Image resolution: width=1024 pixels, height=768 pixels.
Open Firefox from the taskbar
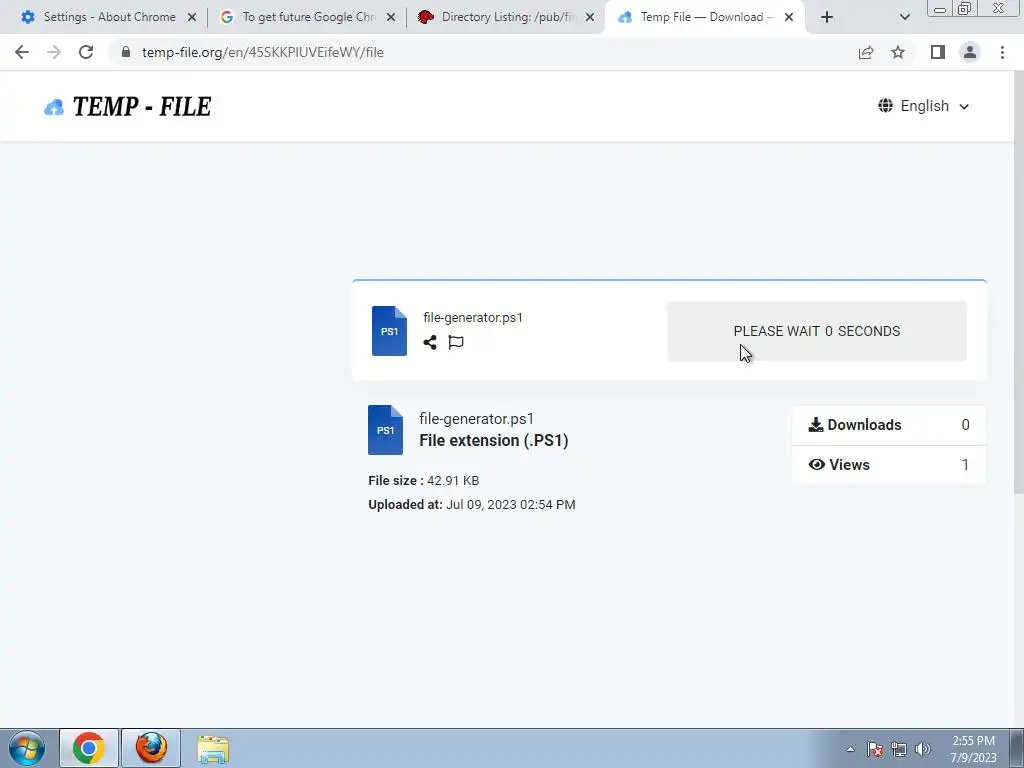point(151,748)
